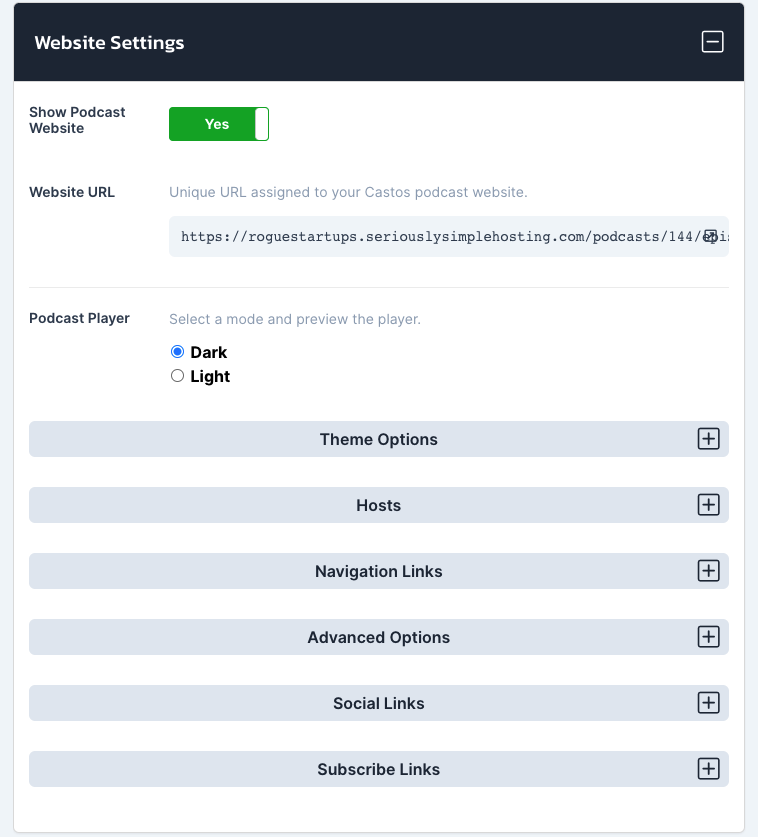758x837 pixels.
Task: Copy the website URL using the copy icon
Action: tap(710, 236)
